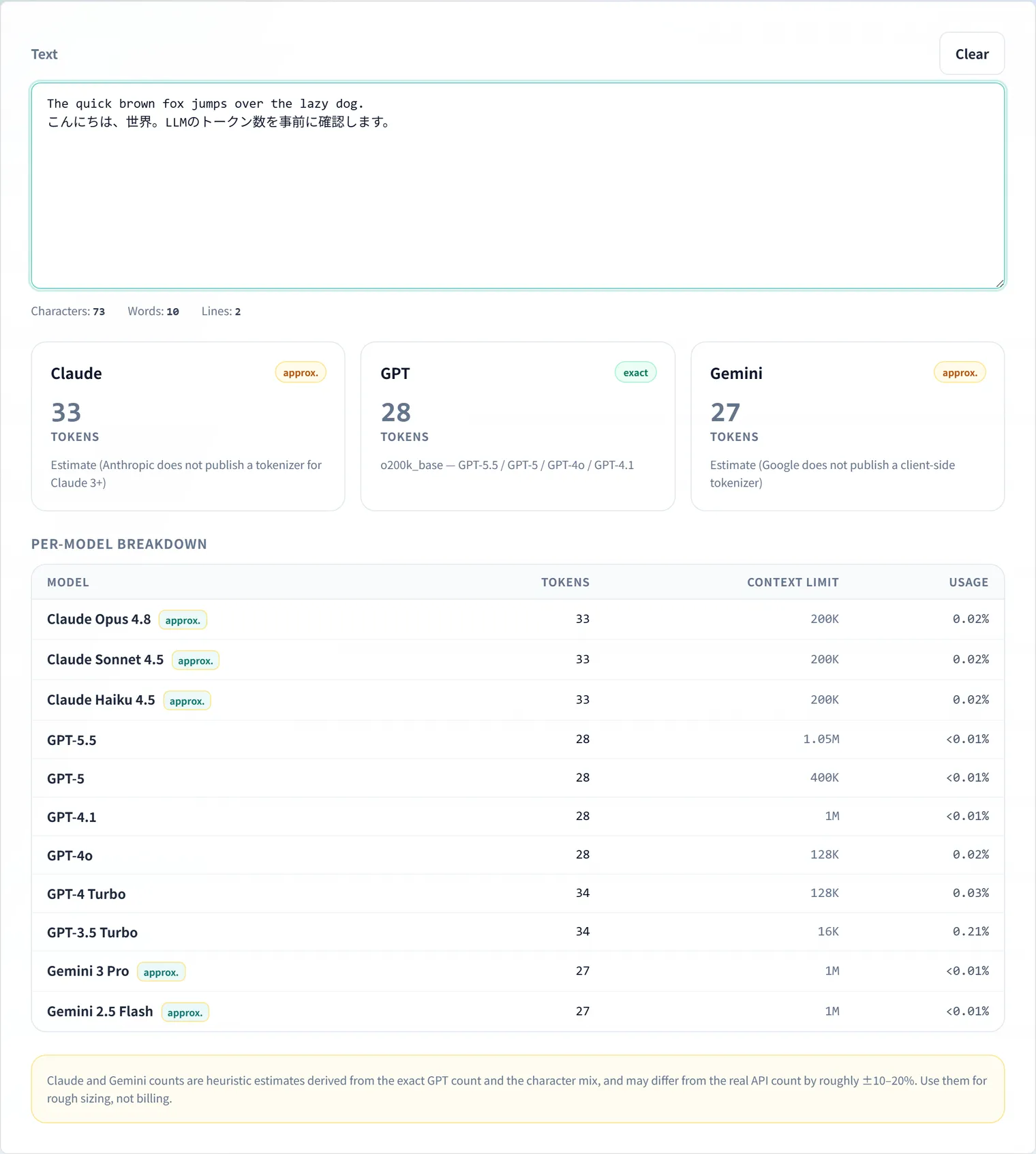Click the Claude card title
Viewport: 1036px width, 1154px height.
[x=76, y=374]
